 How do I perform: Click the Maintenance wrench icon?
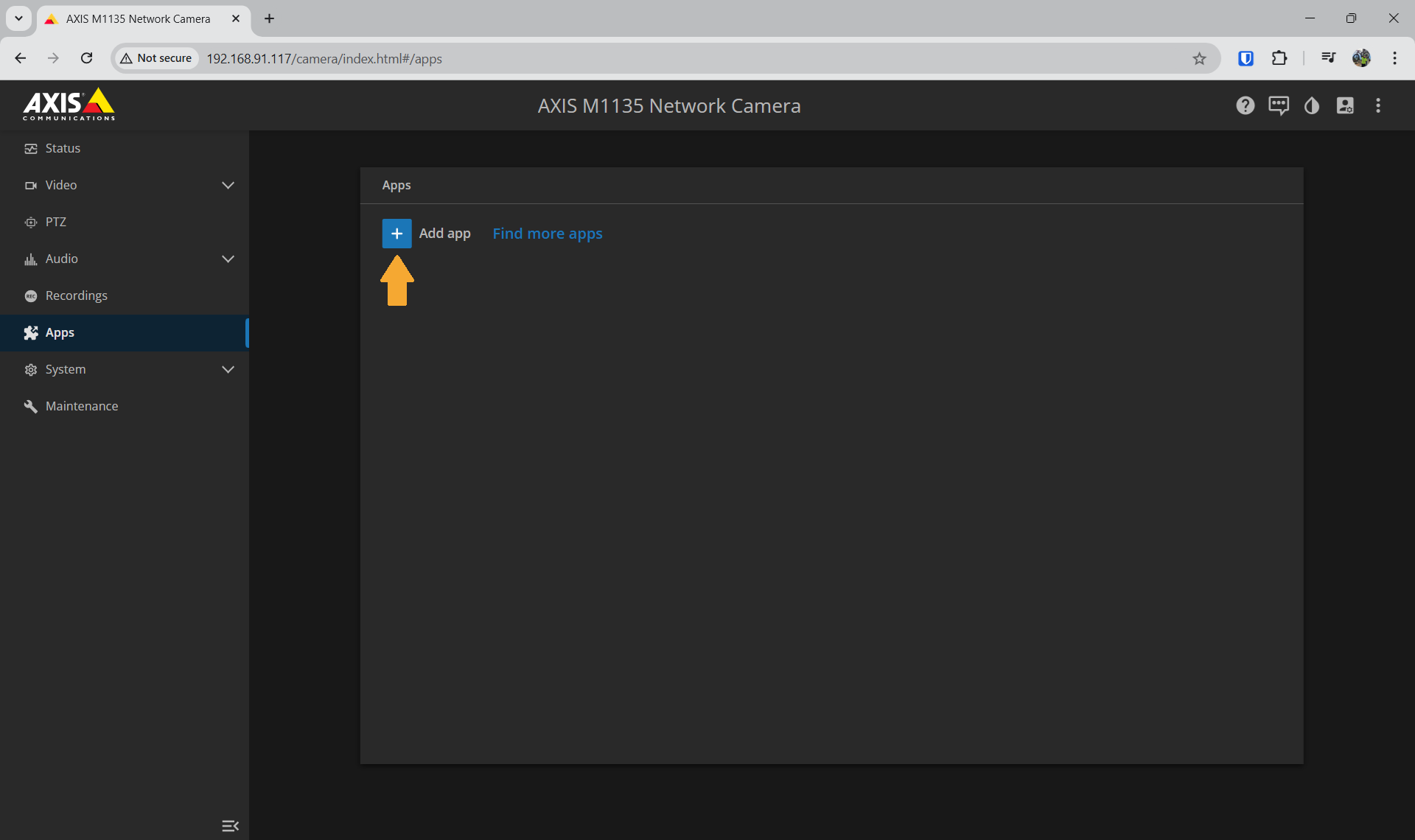click(x=30, y=407)
